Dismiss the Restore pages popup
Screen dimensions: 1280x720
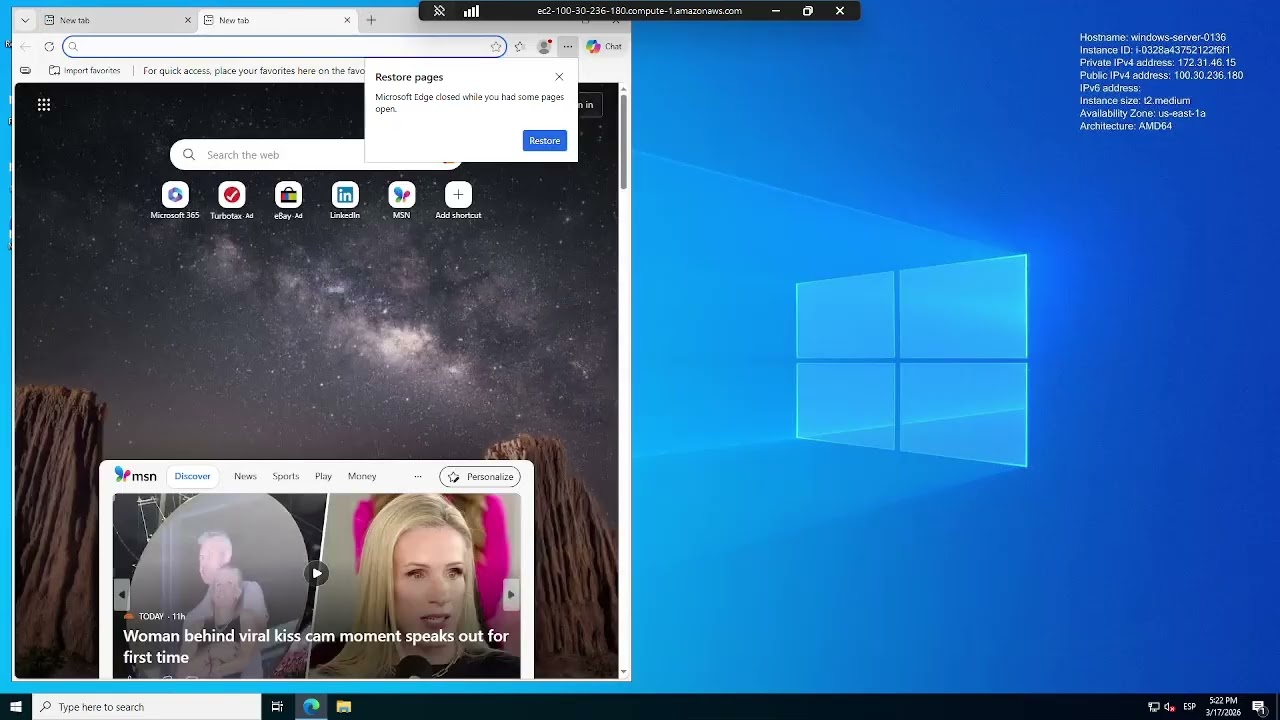pyautogui.click(x=559, y=77)
